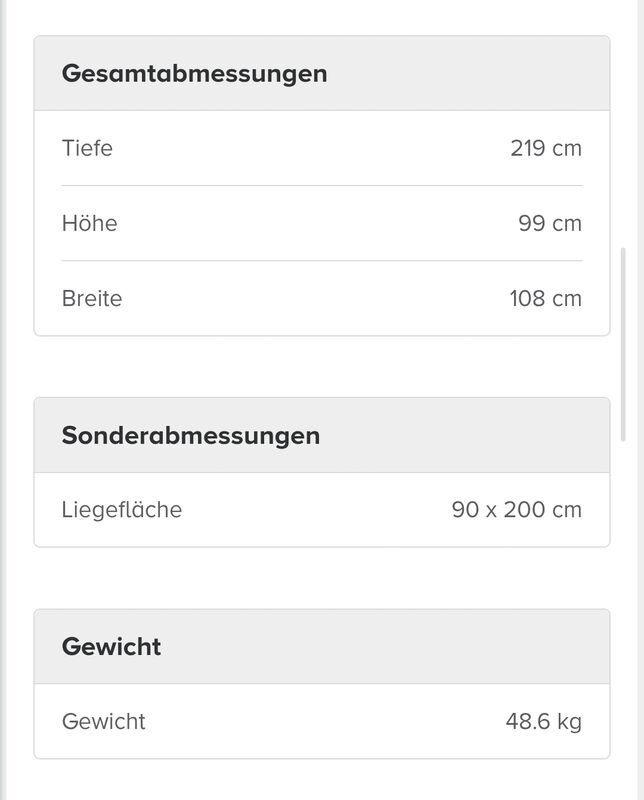Viewport: 644px width, 800px height.
Task: Click the 48.6 kg weight value
Action: pyautogui.click(x=544, y=721)
